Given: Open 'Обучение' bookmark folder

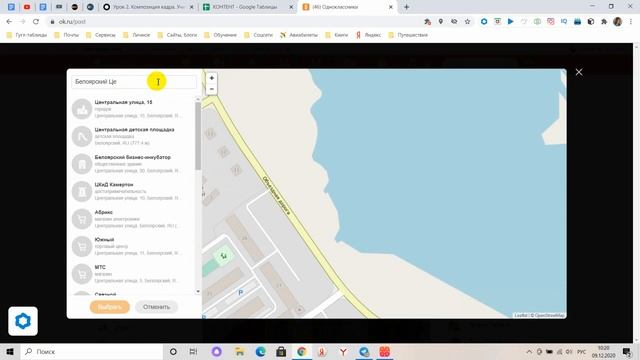Looking at the screenshot, I should (x=220, y=35).
